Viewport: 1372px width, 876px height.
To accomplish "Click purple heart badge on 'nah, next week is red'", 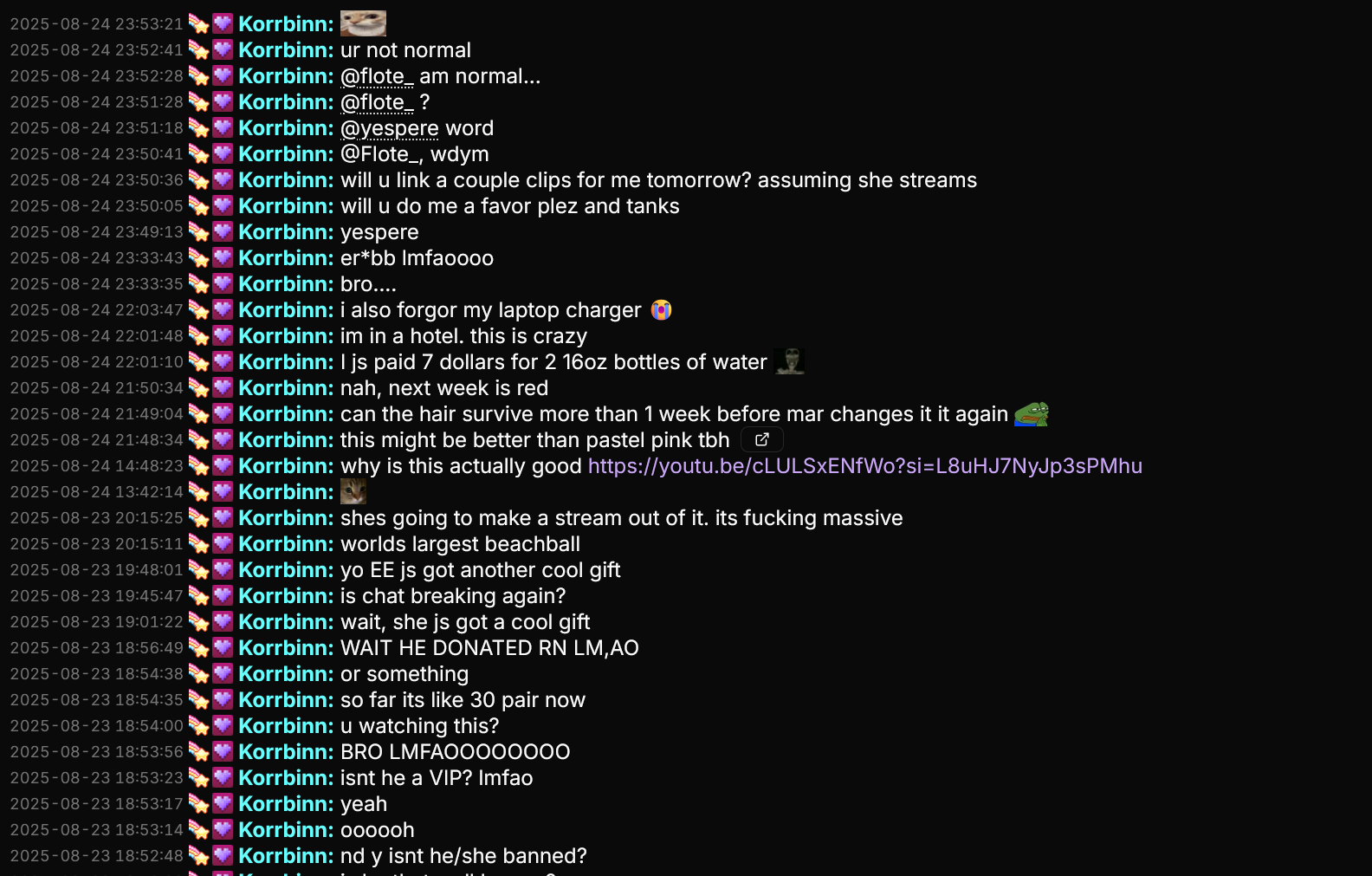I will coord(223,387).
